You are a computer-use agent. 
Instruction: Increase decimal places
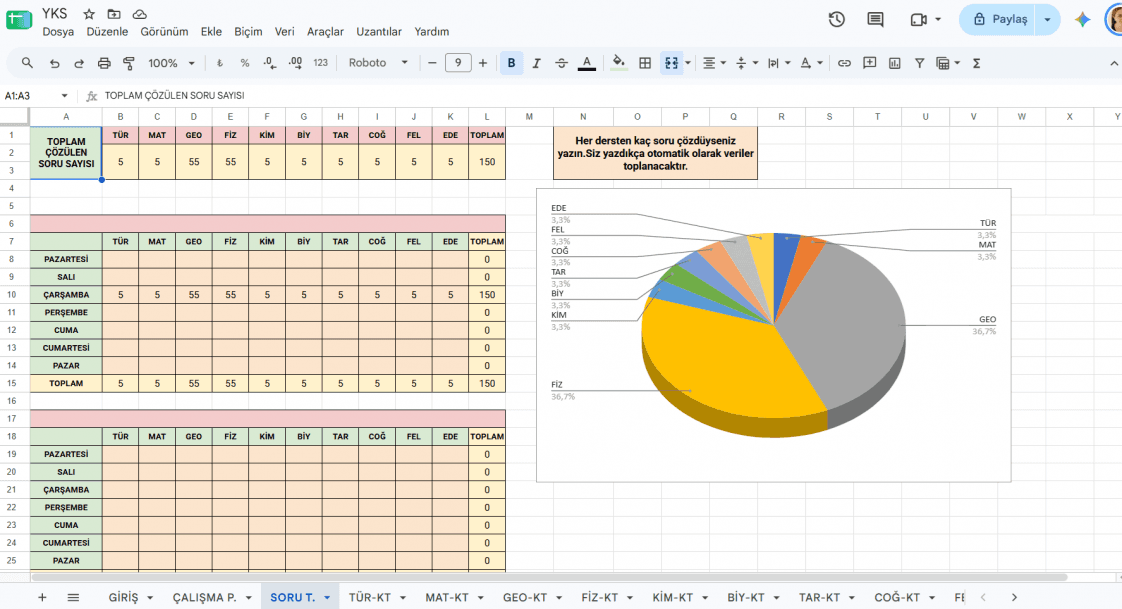(x=295, y=63)
